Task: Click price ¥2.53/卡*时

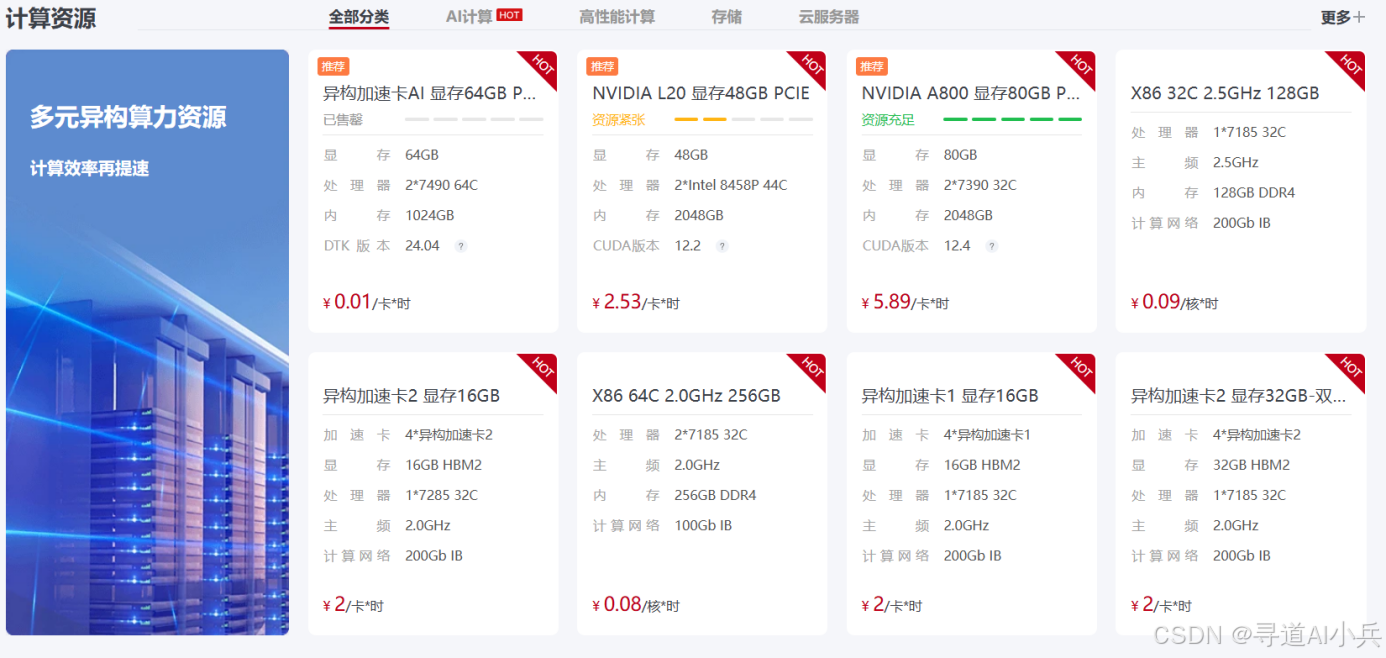Action: [636, 302]
